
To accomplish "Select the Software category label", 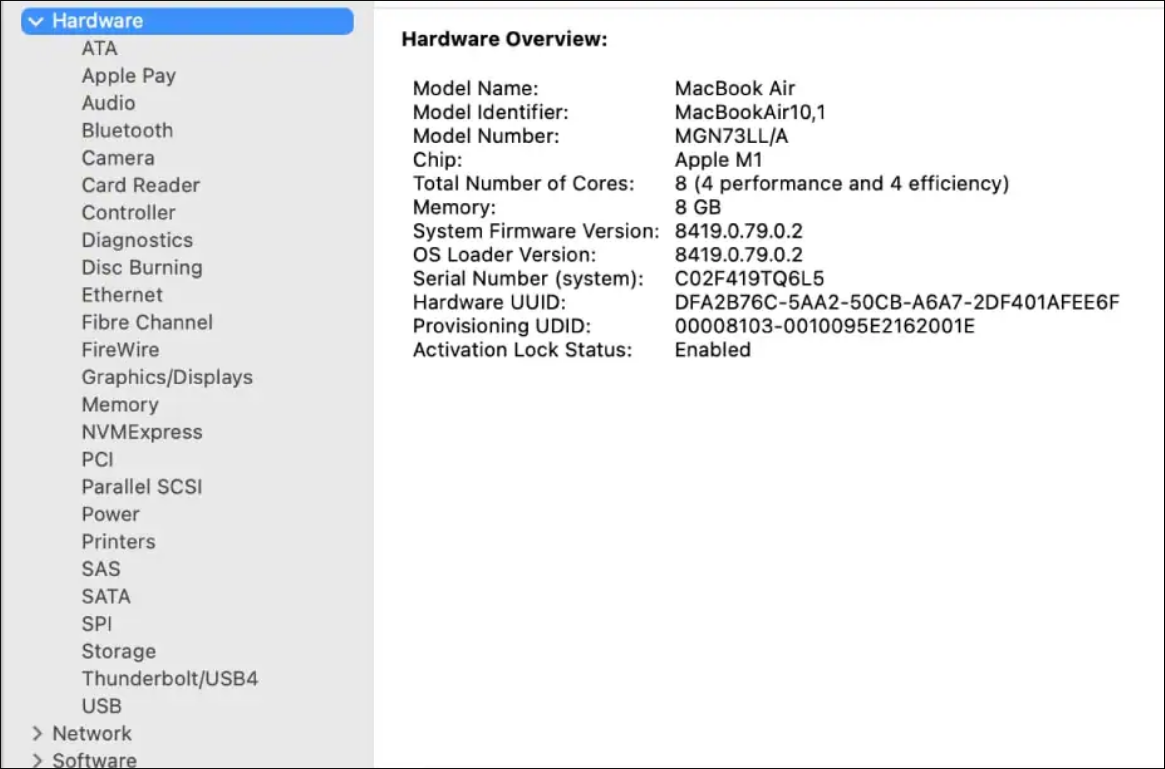I will [94, 761].
